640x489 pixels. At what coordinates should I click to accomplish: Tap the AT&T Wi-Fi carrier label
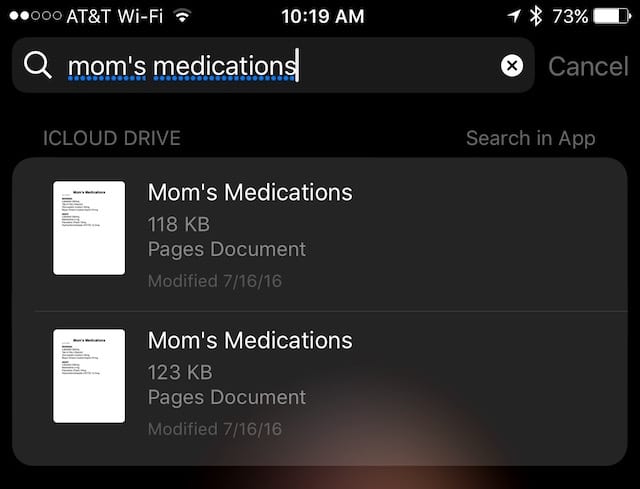pyautogui.click(x=113, y=16)
